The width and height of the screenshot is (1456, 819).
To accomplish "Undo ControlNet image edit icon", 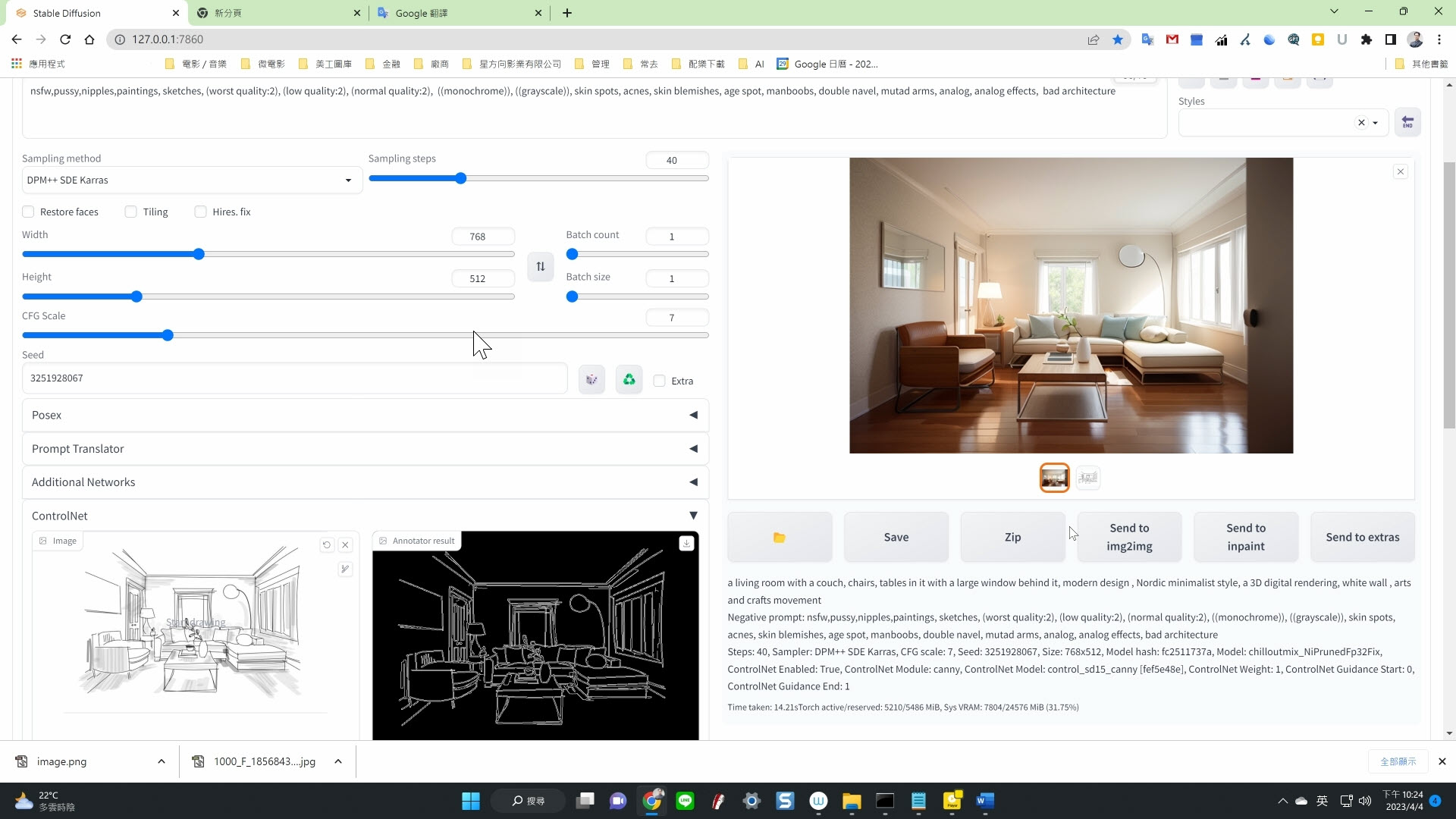I will click(x=327, y=544).
